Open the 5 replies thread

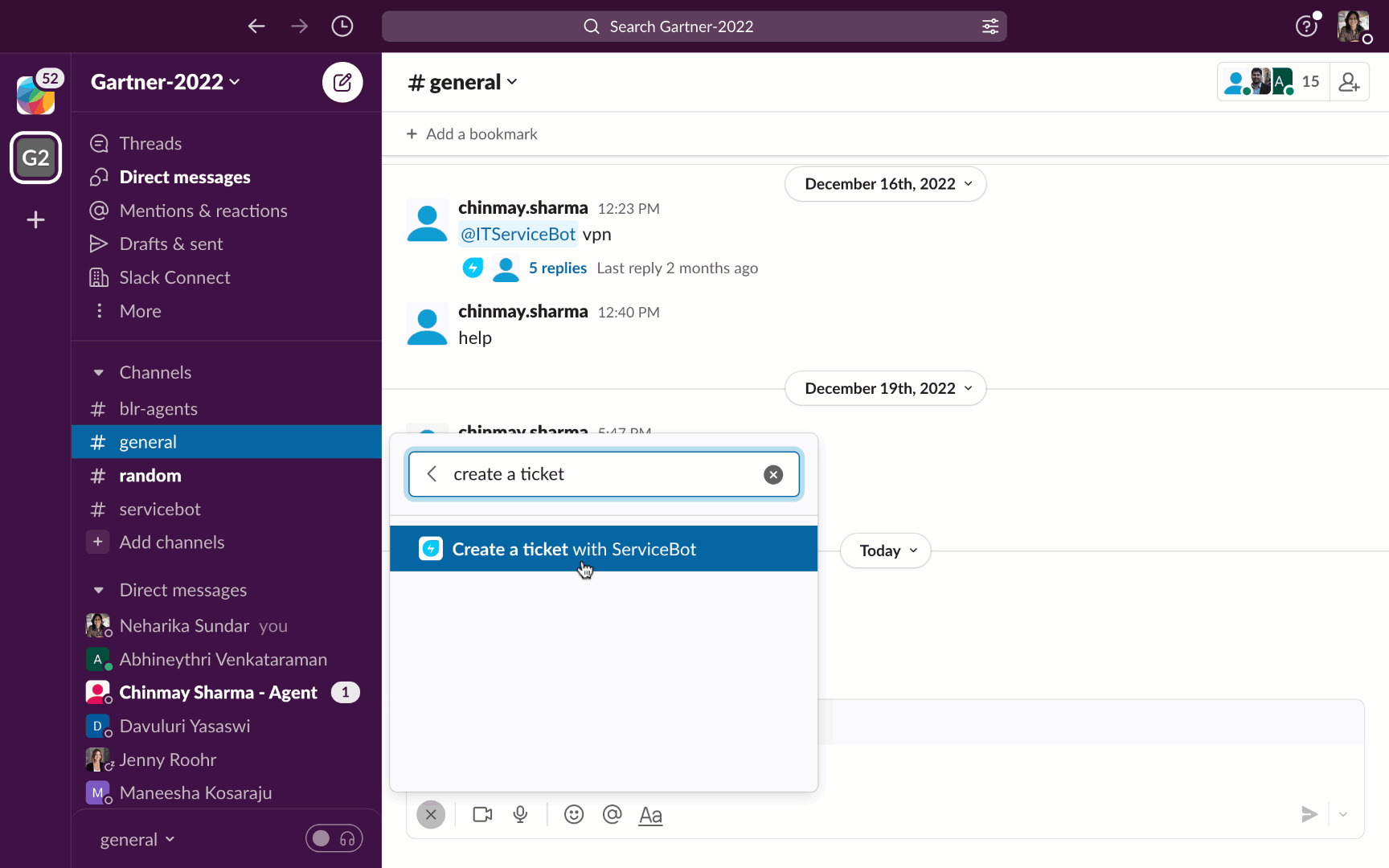558,268
